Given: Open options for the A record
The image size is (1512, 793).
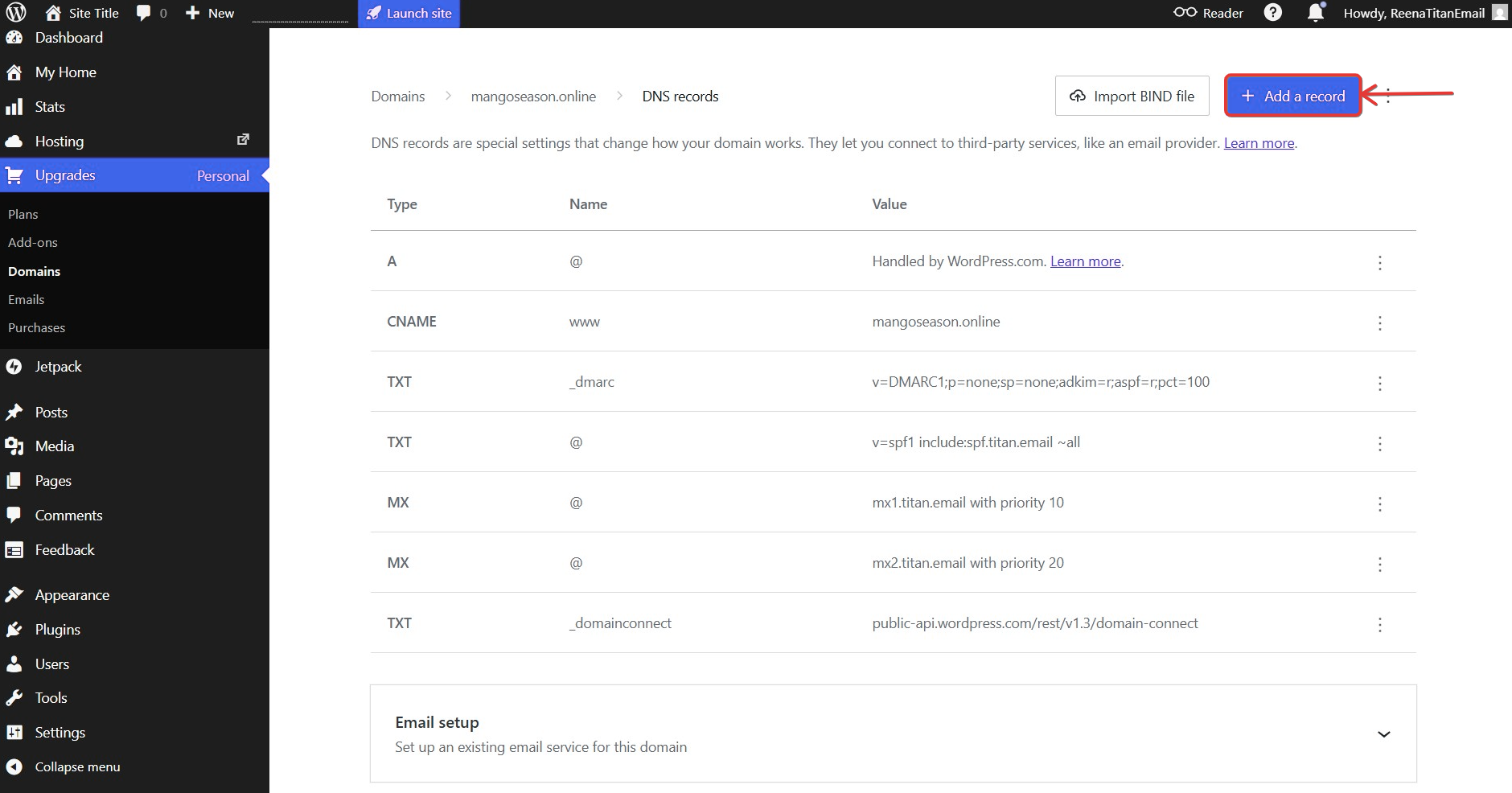Looking at the screenshot, I should pyautogui.click(x=1380, y=262).
